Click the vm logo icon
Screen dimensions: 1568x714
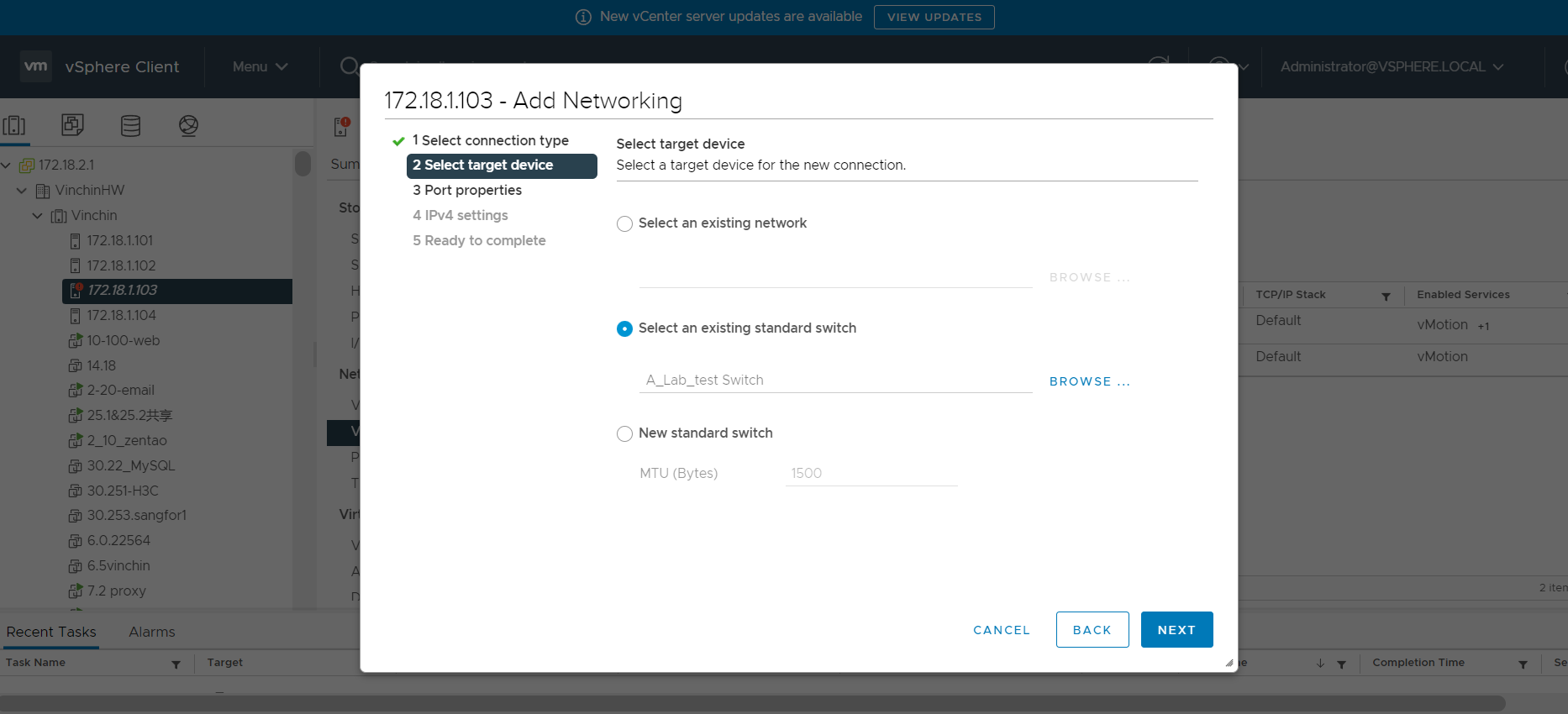(x=35, y=66)
